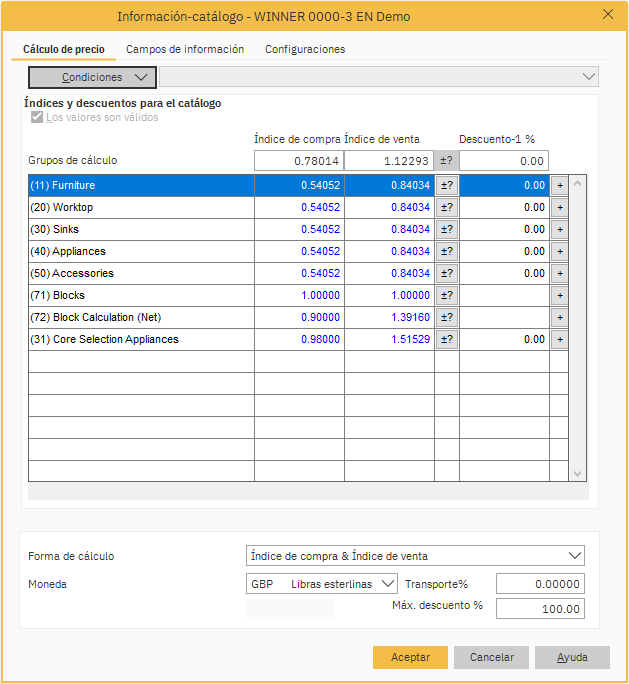Image resolution: width=629 pixels, height=684 pixels.
Task: Click the Aceptar button
Action: [410, 657]
